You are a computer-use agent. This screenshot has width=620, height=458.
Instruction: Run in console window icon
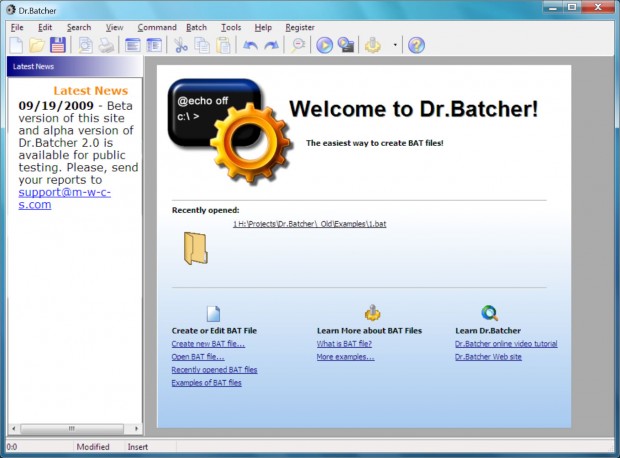click(x=346, y=45)
